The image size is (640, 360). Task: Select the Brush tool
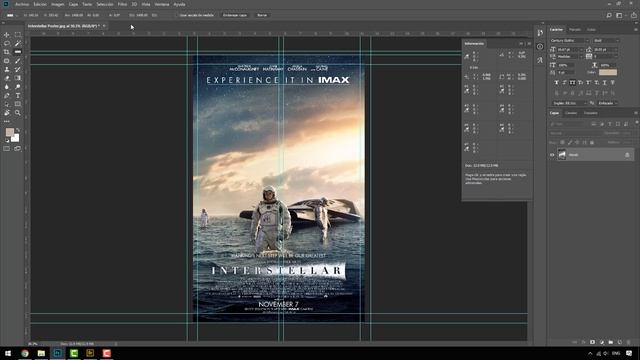18,61
